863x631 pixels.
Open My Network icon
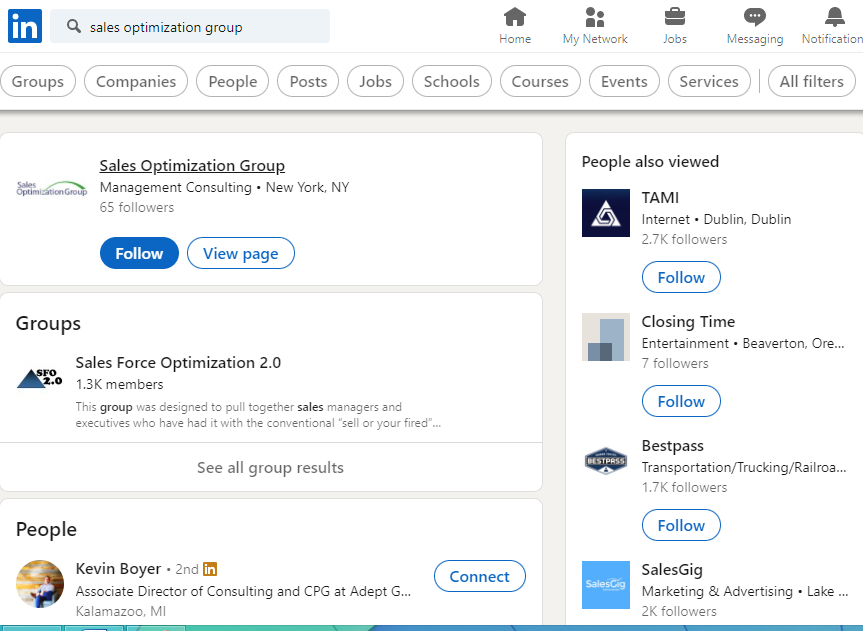pos(594,17)
